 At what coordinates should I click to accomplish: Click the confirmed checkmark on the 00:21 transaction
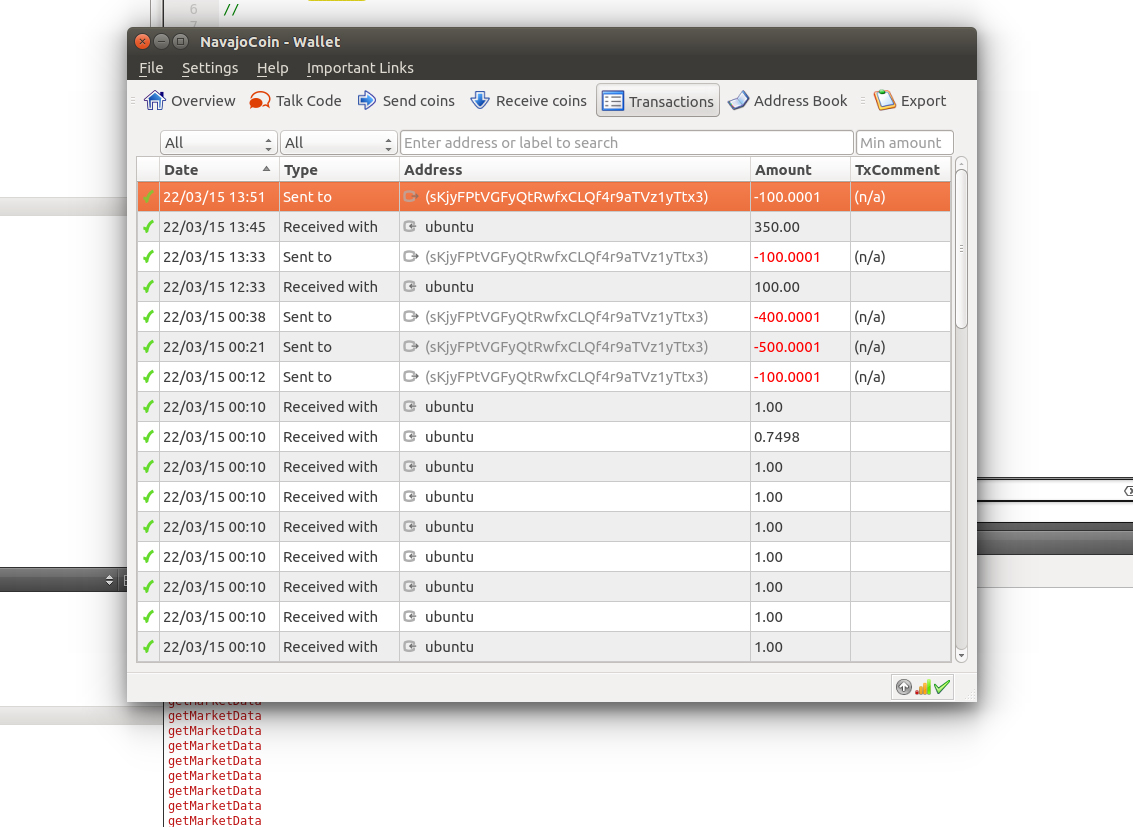[x=148, y=347]
